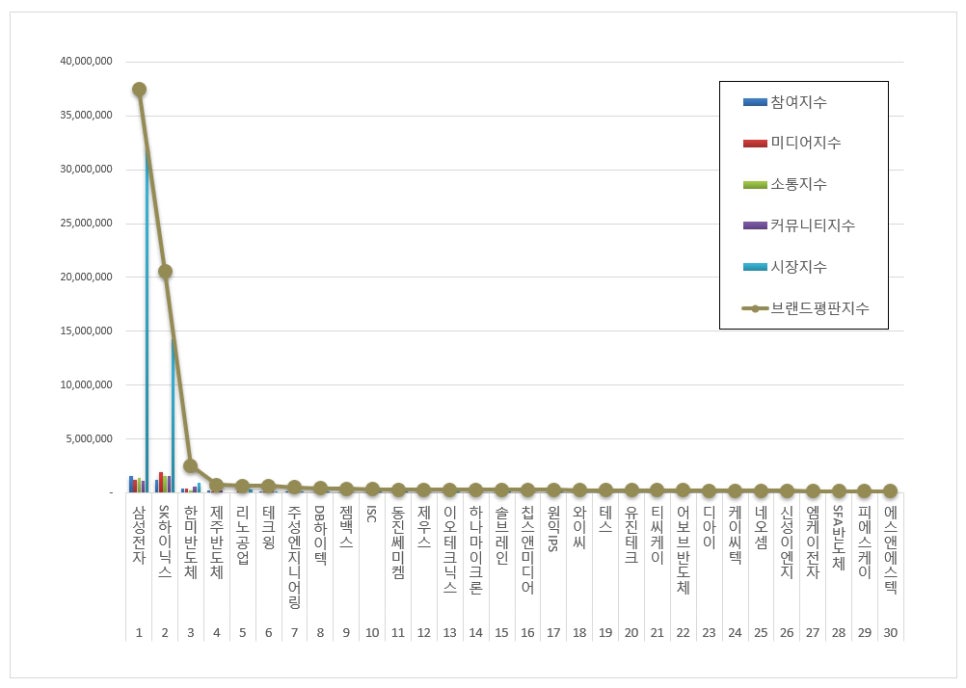Viewport: 966px width, 688px height.
Task: Click the 삼성전자 x-axis category label
Action: point(139,535)
